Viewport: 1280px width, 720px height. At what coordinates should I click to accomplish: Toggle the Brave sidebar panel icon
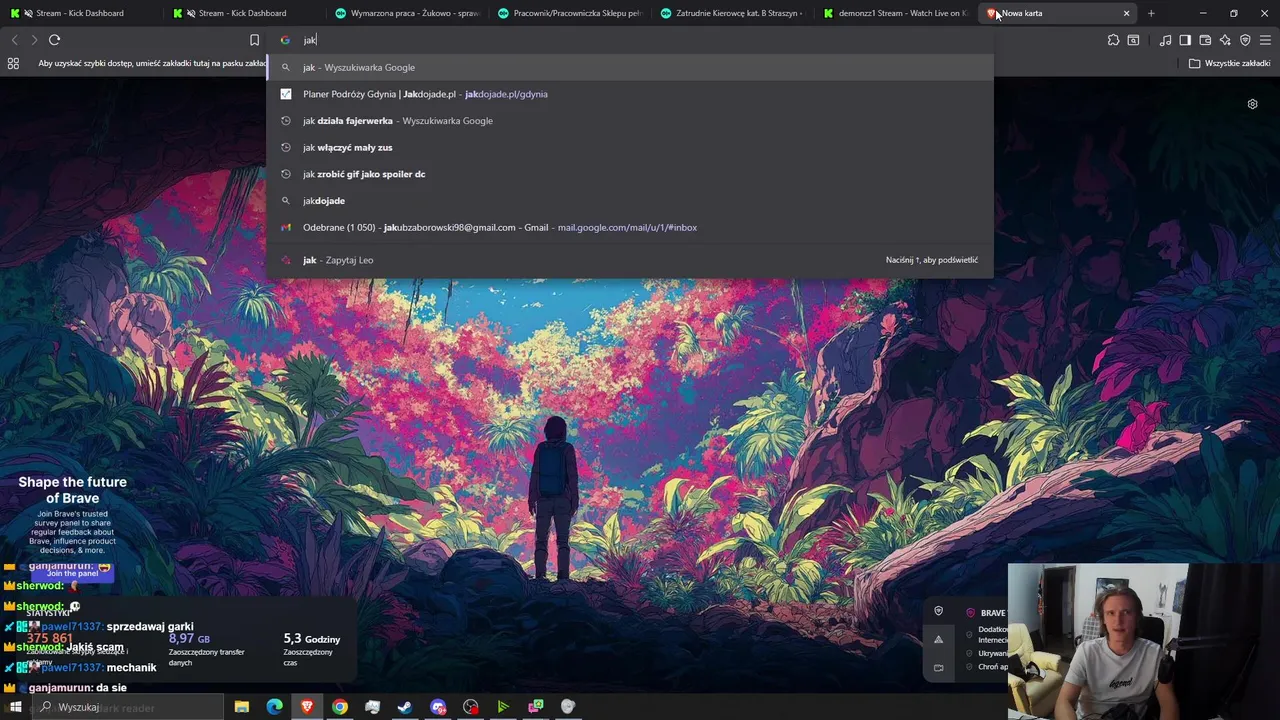tap(1185, 40)
